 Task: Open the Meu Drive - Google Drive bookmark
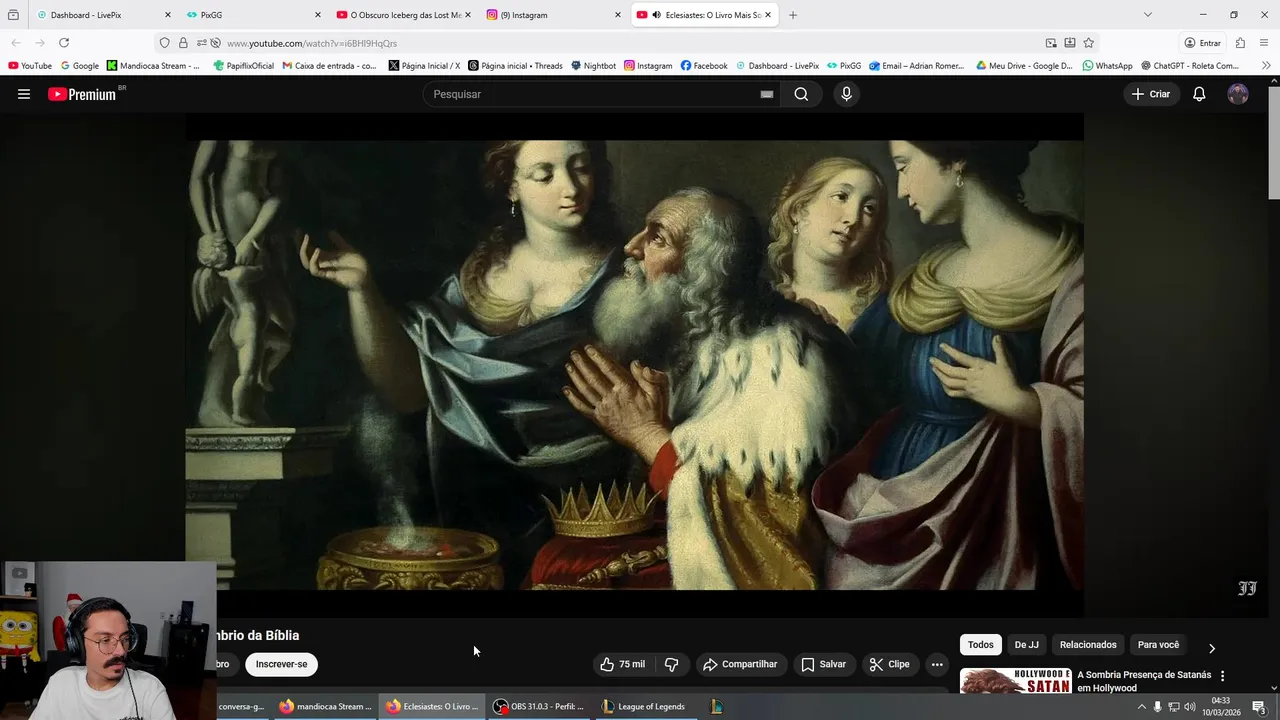point(1024,66)
